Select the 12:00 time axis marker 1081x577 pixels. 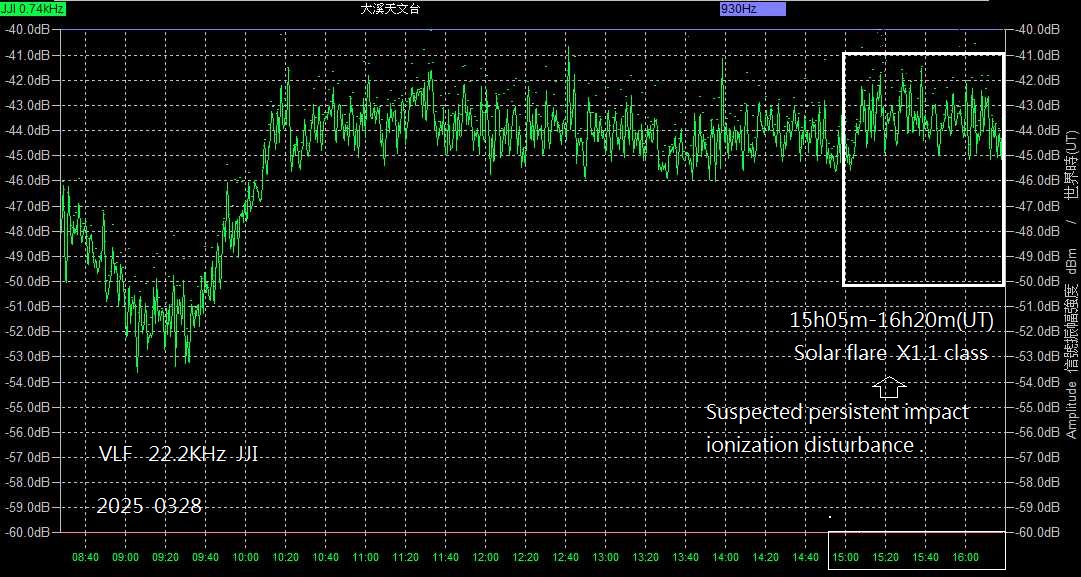tap(486, 557)
